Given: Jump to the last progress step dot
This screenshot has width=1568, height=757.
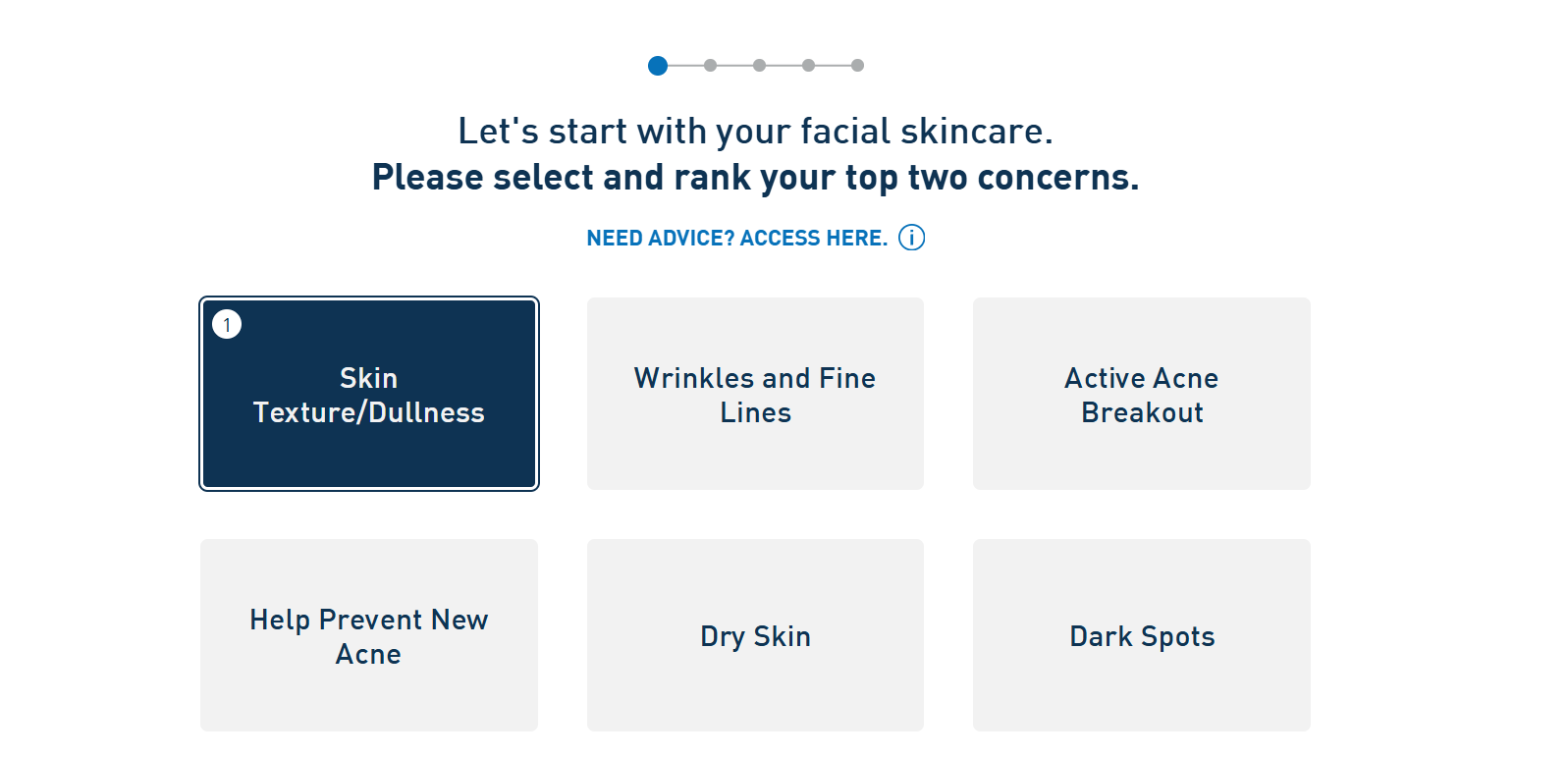Looking at the screenshot, I should click(857, 66).
